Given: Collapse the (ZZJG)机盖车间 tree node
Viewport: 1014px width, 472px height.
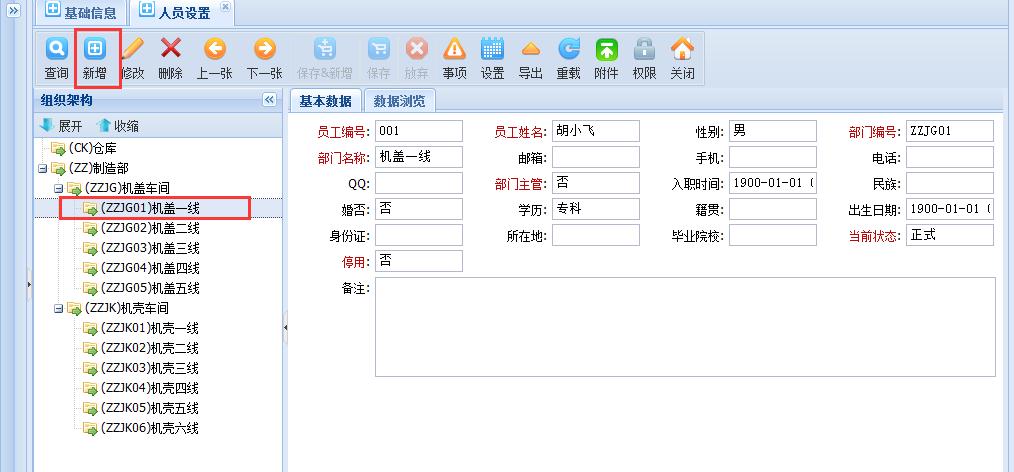Looking at the screenshot, I should point(58,188).
